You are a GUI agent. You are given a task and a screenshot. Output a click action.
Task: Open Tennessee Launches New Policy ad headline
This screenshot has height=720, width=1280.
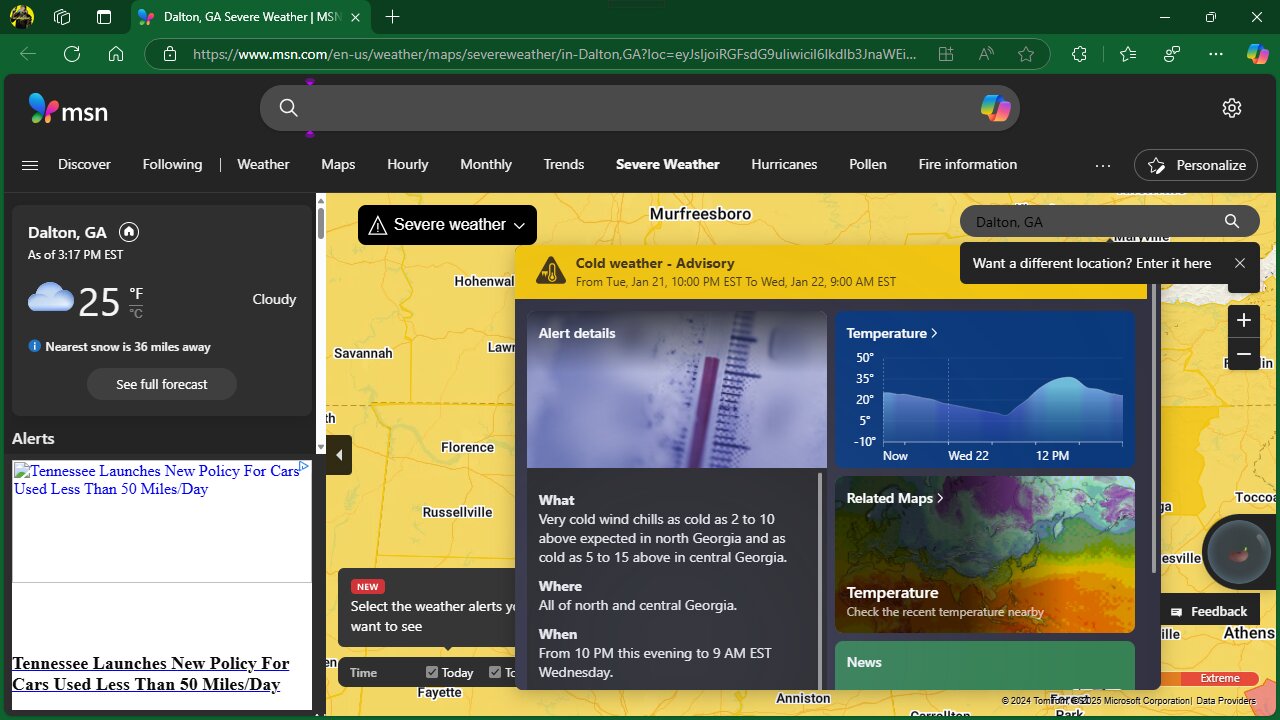point(151,674)
